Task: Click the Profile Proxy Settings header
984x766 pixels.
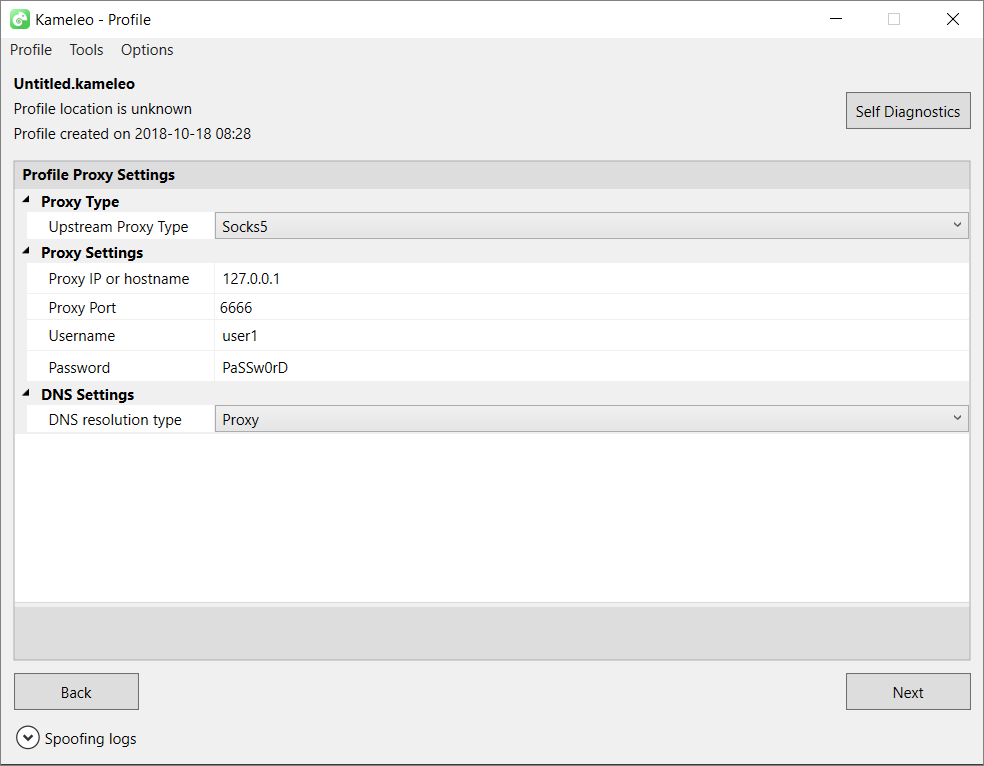Action: pyautogui.click(x=99, y=174)
